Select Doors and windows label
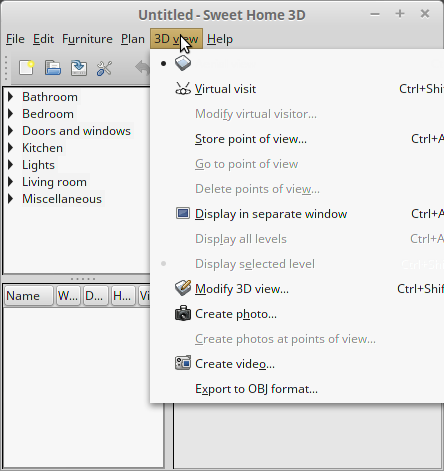 point(76,131)
